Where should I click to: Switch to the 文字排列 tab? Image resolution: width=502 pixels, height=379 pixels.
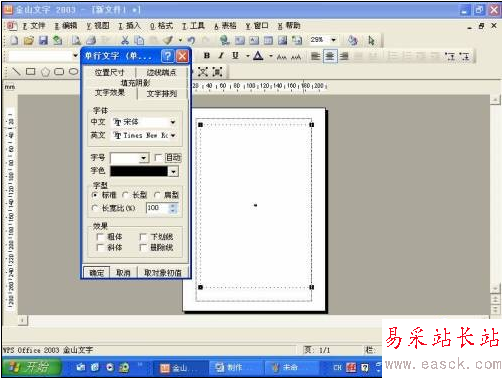click(x=162, y=94)
